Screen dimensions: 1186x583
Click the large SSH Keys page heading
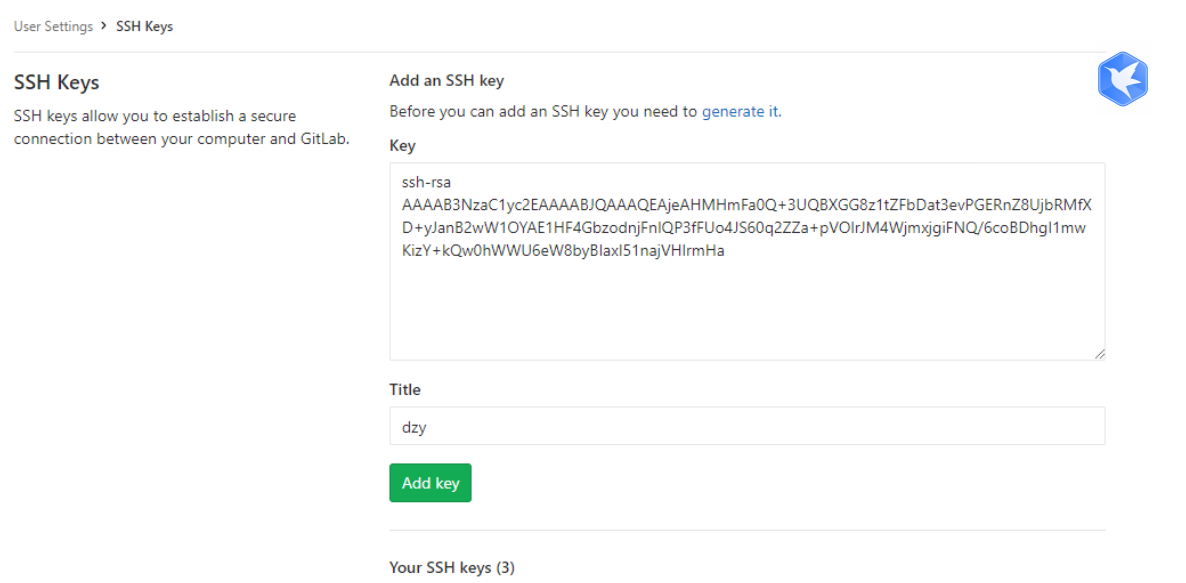point(57,82)
